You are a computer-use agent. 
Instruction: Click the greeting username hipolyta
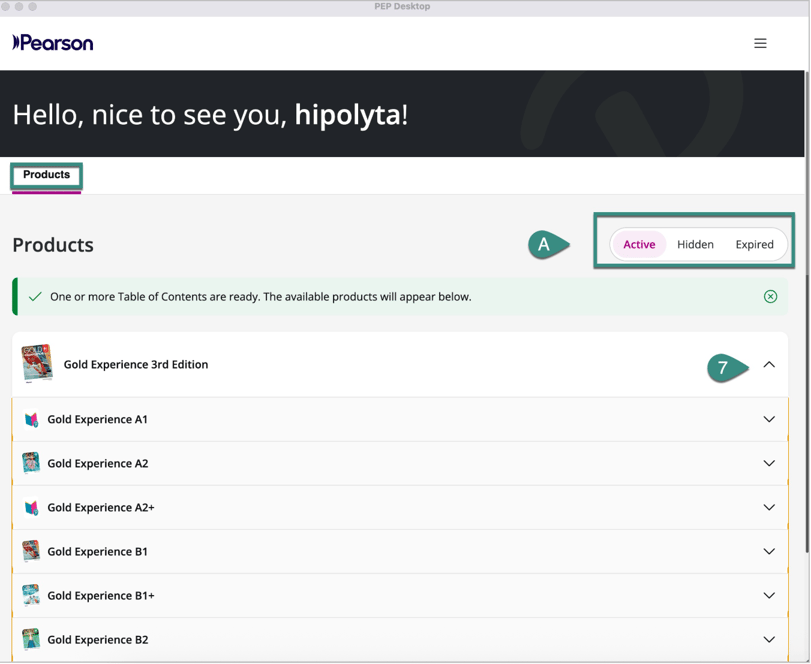pyautogui.click(x=348, y=115)
